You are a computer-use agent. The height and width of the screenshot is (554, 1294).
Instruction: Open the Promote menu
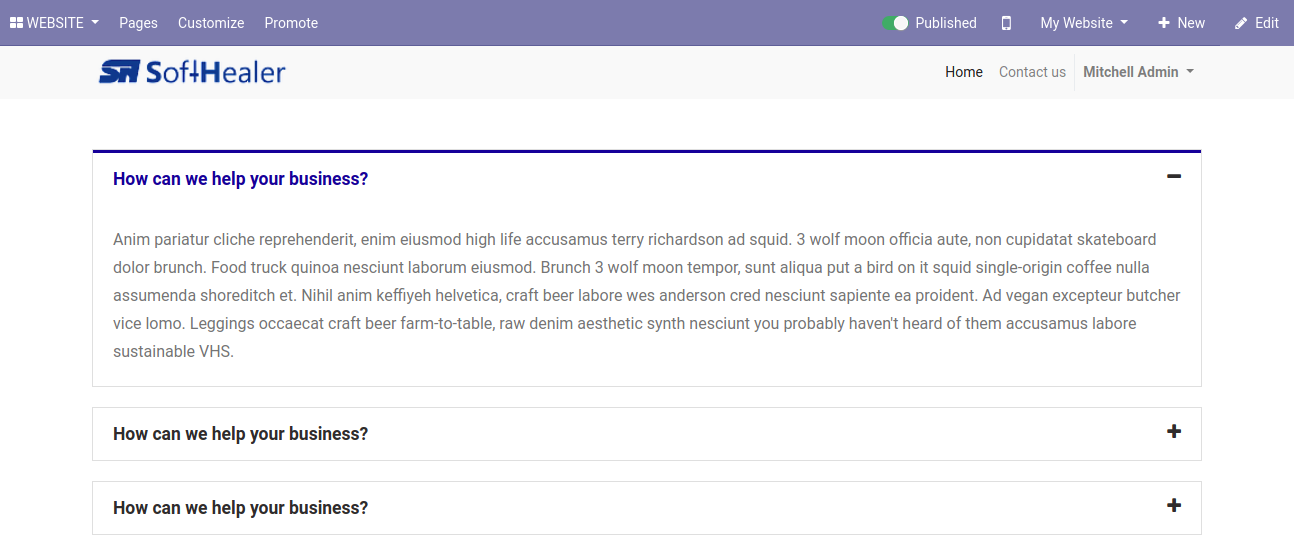pos(291,23)
